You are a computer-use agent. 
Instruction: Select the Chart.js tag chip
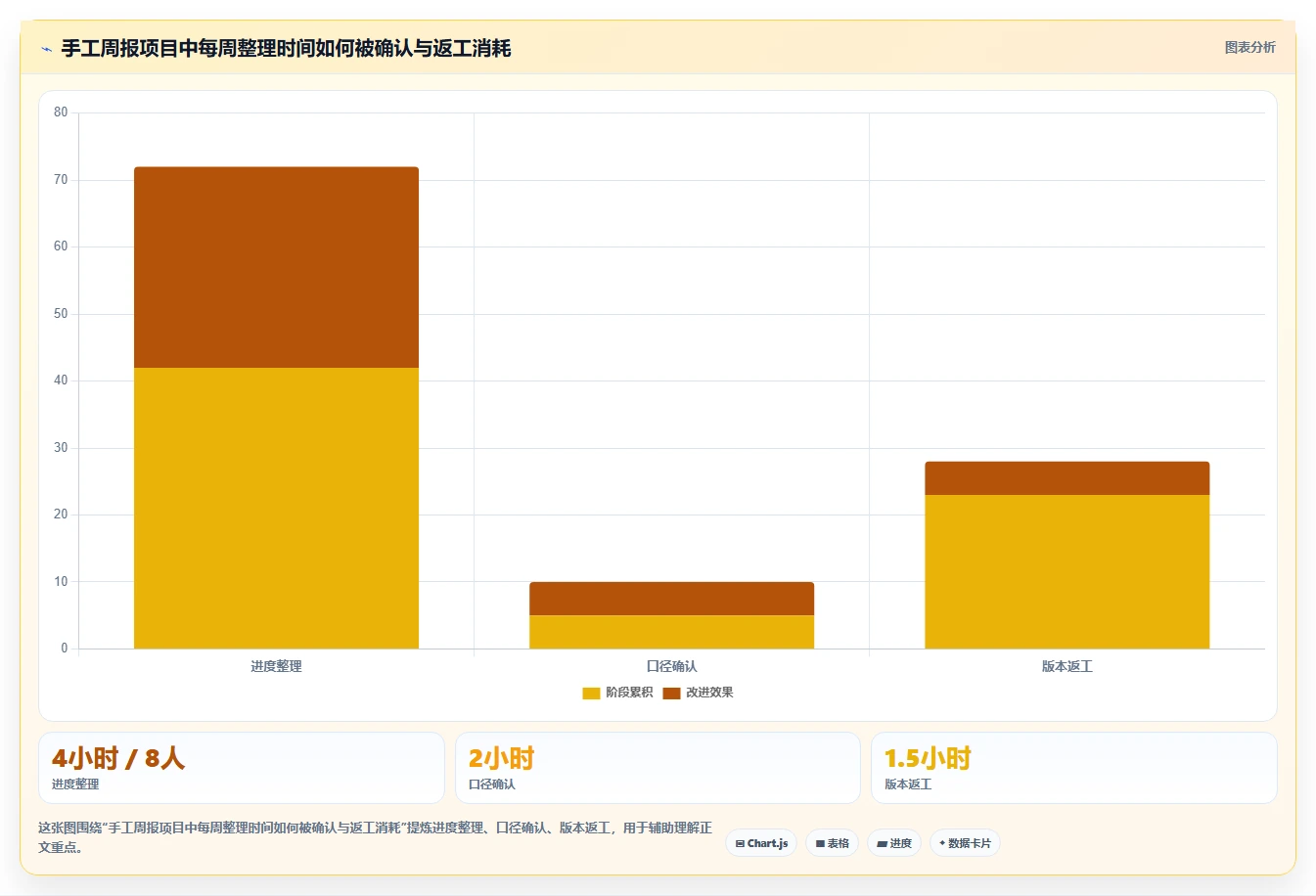pos(761,843)
